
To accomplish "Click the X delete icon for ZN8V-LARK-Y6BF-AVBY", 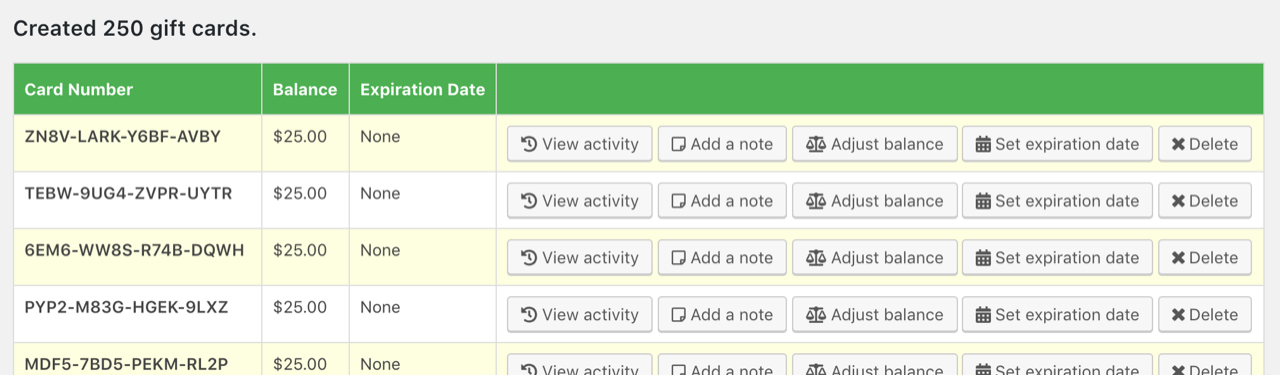I will pos(1178,144).
